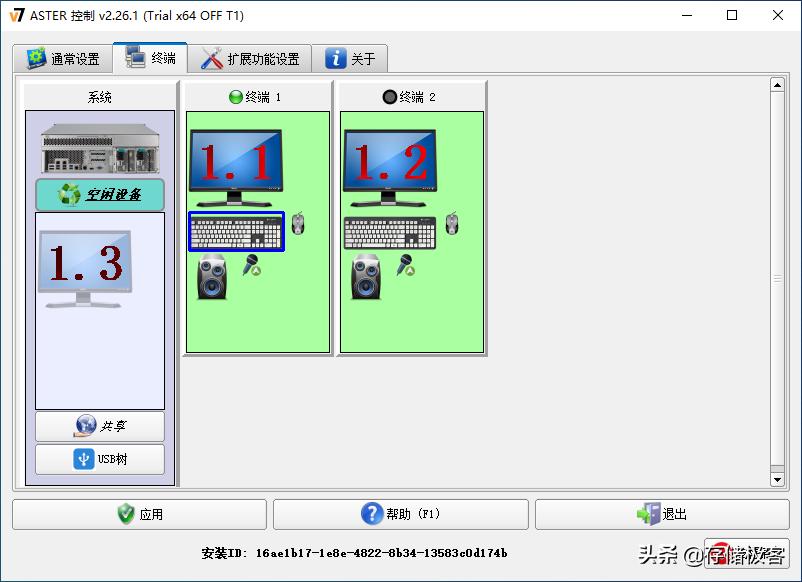Click the 应用 button to apply settings
802x582 pixels.
click(x=137, y=513)
